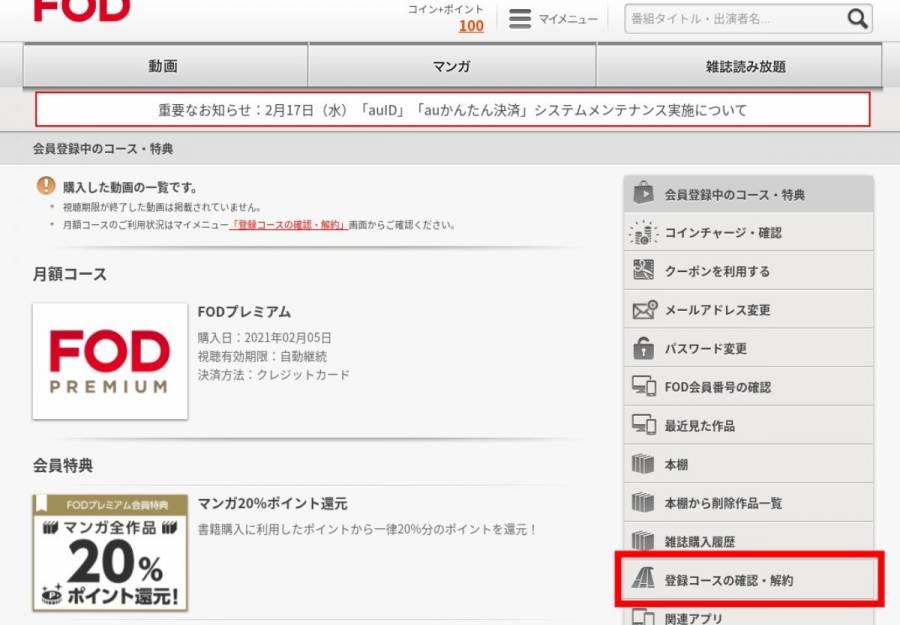The height and width of the screenshot is (625, 900).
Task: Click the bookshelf icon beside 本棚
Action: click(x=643, y=464)
